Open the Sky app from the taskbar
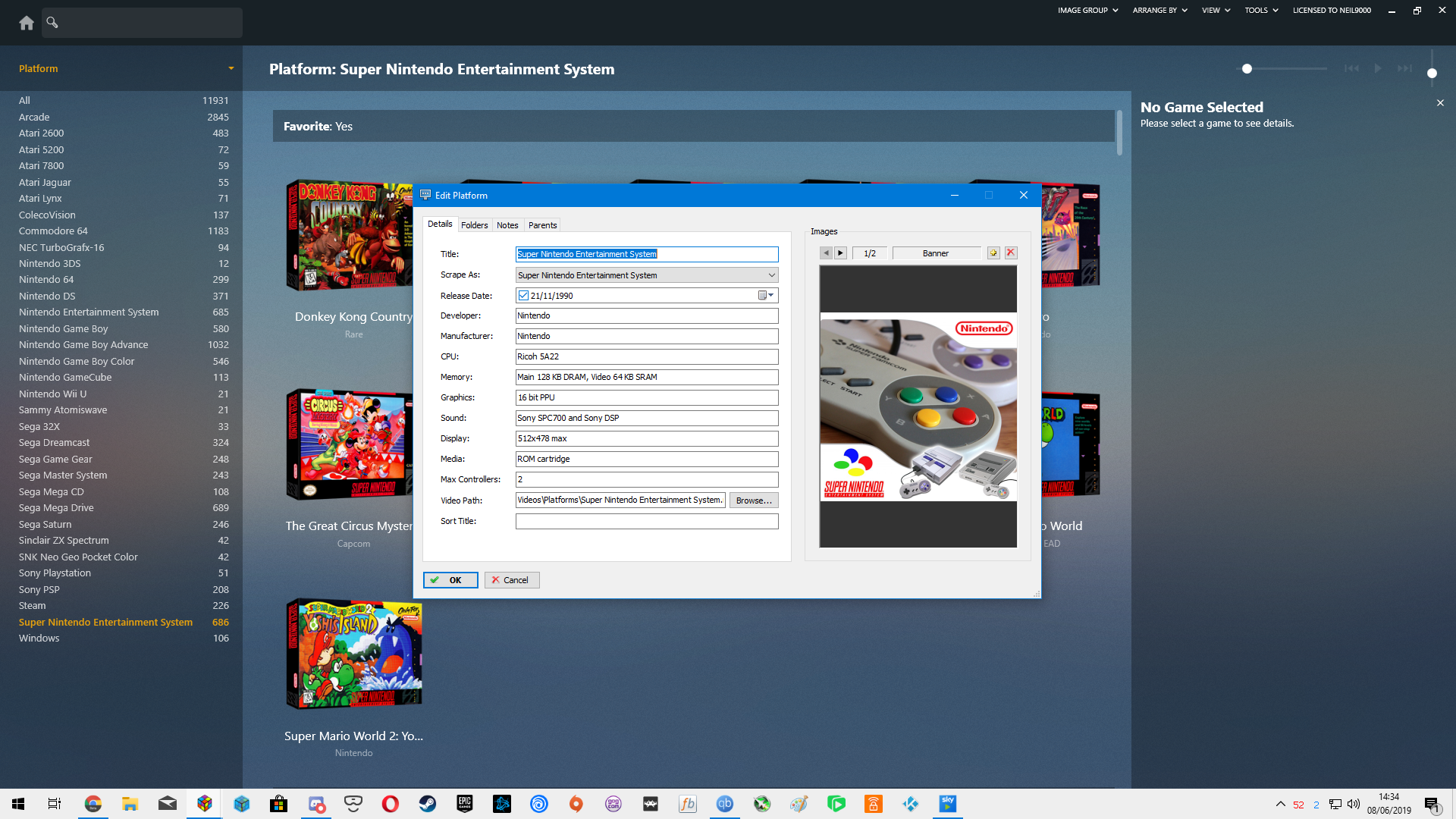The height and width of the screenshot is (819, 1456). tap(948, 804)
